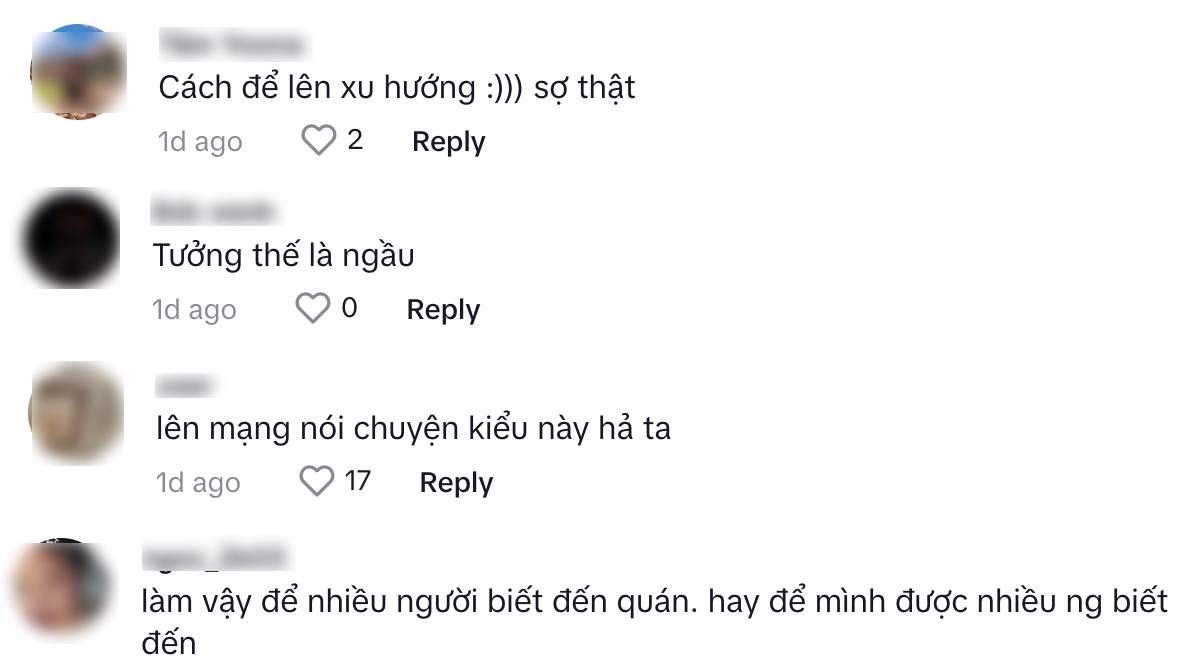Toggle the heart under the second comment
Screen dimensions: 1185x670
(x=313, y=308)
